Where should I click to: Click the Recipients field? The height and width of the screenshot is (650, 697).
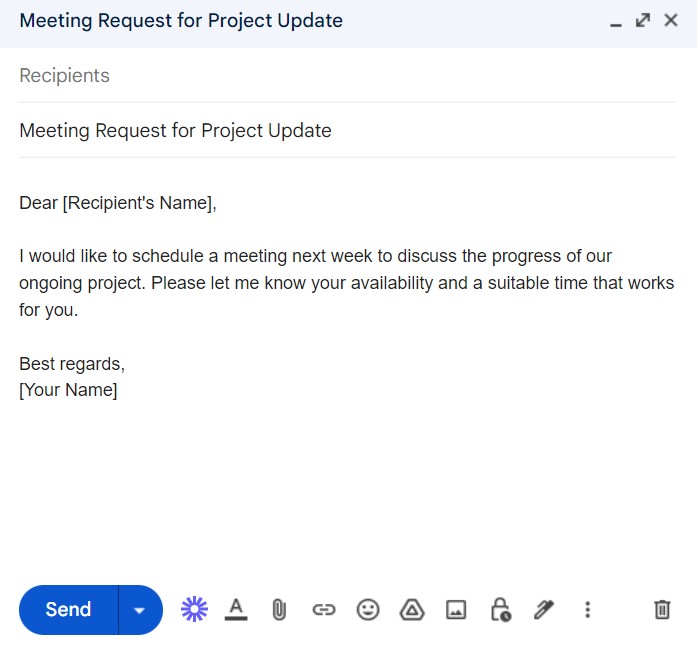347,76
